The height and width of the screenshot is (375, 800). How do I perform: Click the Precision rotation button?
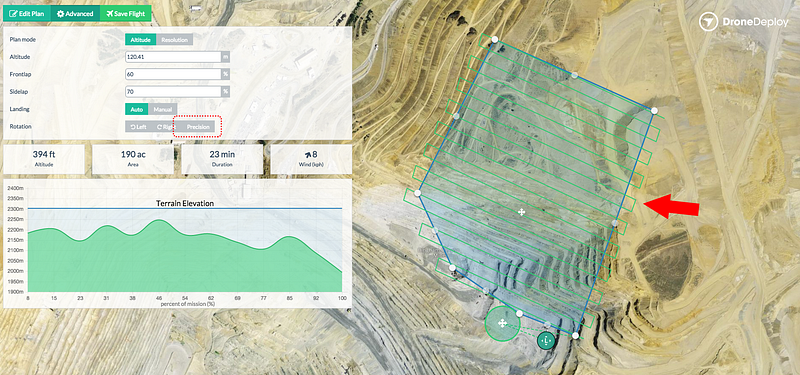198,127
